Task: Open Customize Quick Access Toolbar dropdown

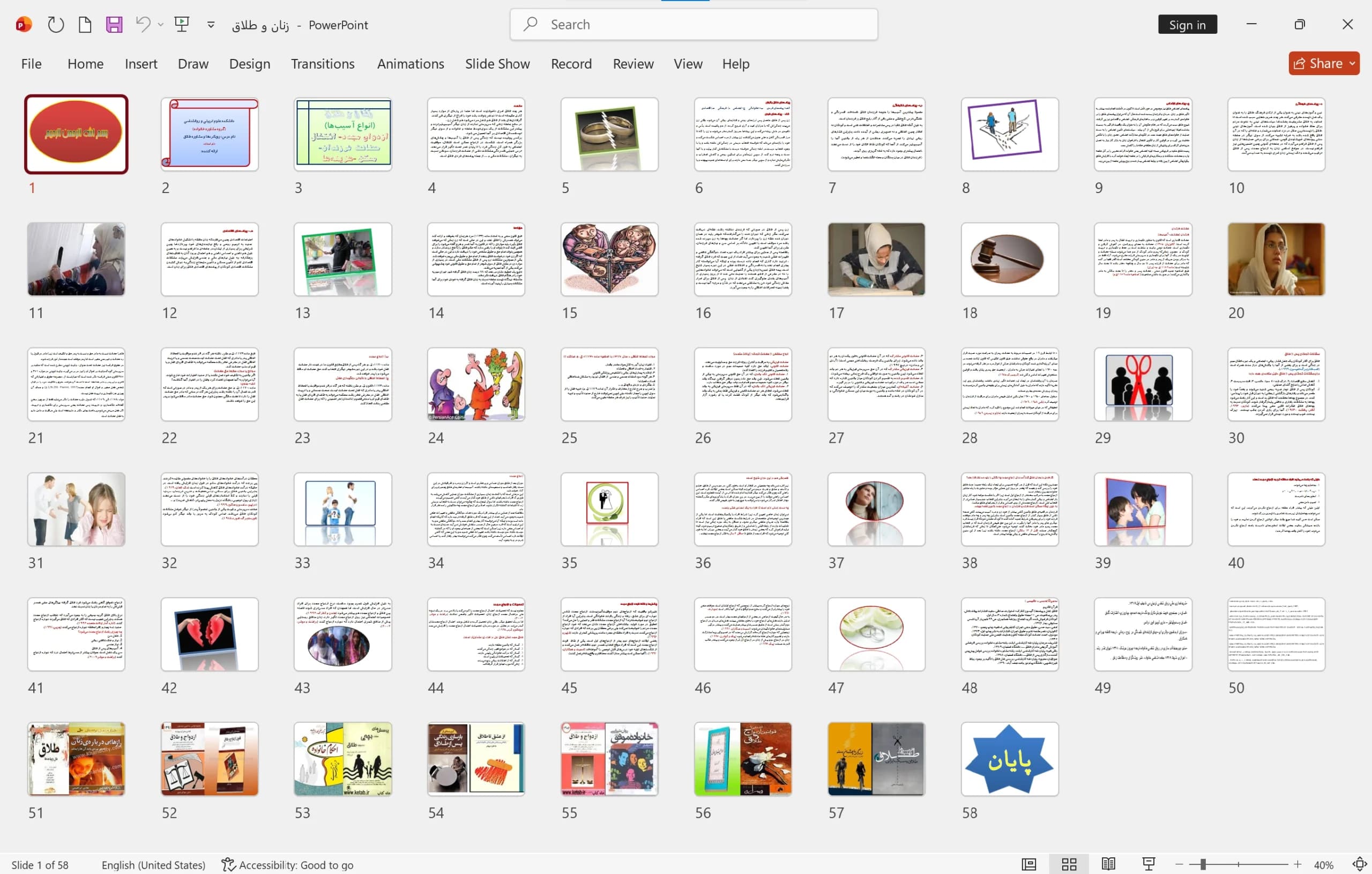Action: 211,25
